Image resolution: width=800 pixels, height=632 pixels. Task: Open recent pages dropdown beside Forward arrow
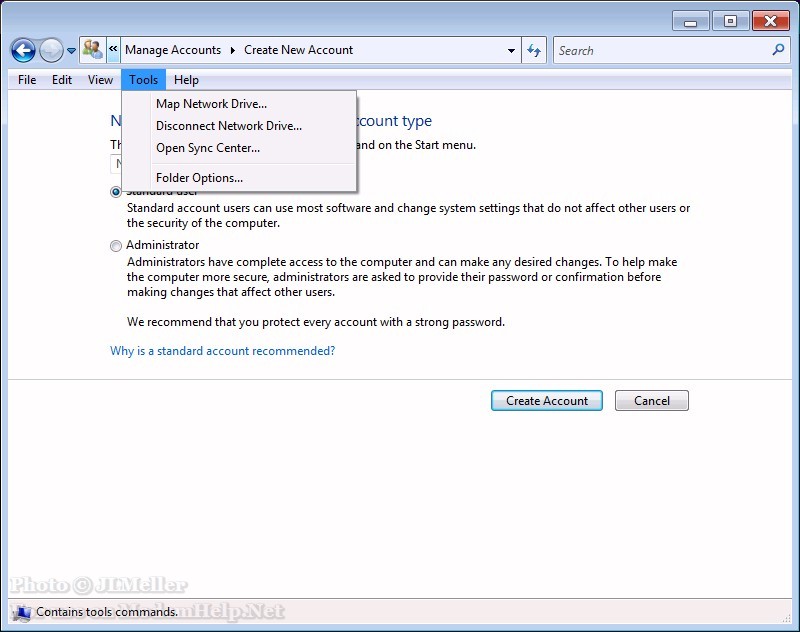[71, 51]
